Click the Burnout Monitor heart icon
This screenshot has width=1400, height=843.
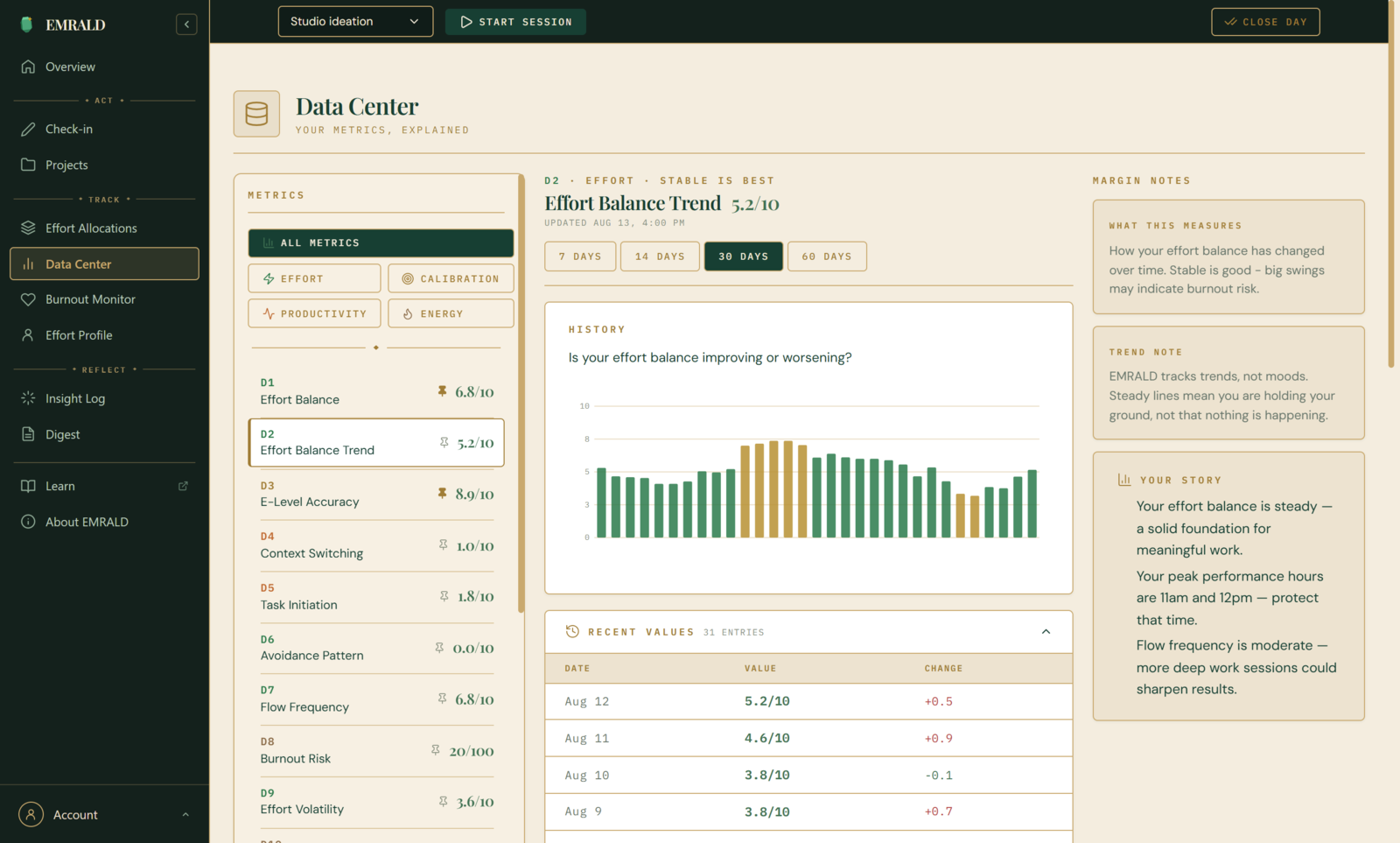click(28, 299)
